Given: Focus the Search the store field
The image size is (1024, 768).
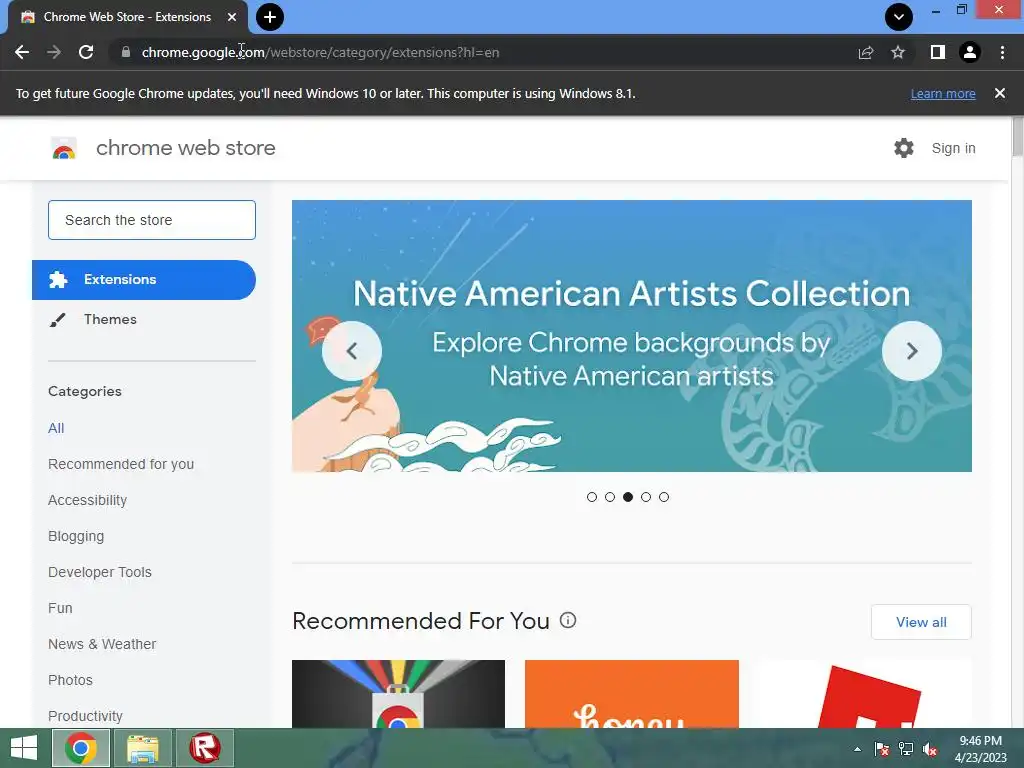Looking at the screenshot, I should (x=152, y=220).
